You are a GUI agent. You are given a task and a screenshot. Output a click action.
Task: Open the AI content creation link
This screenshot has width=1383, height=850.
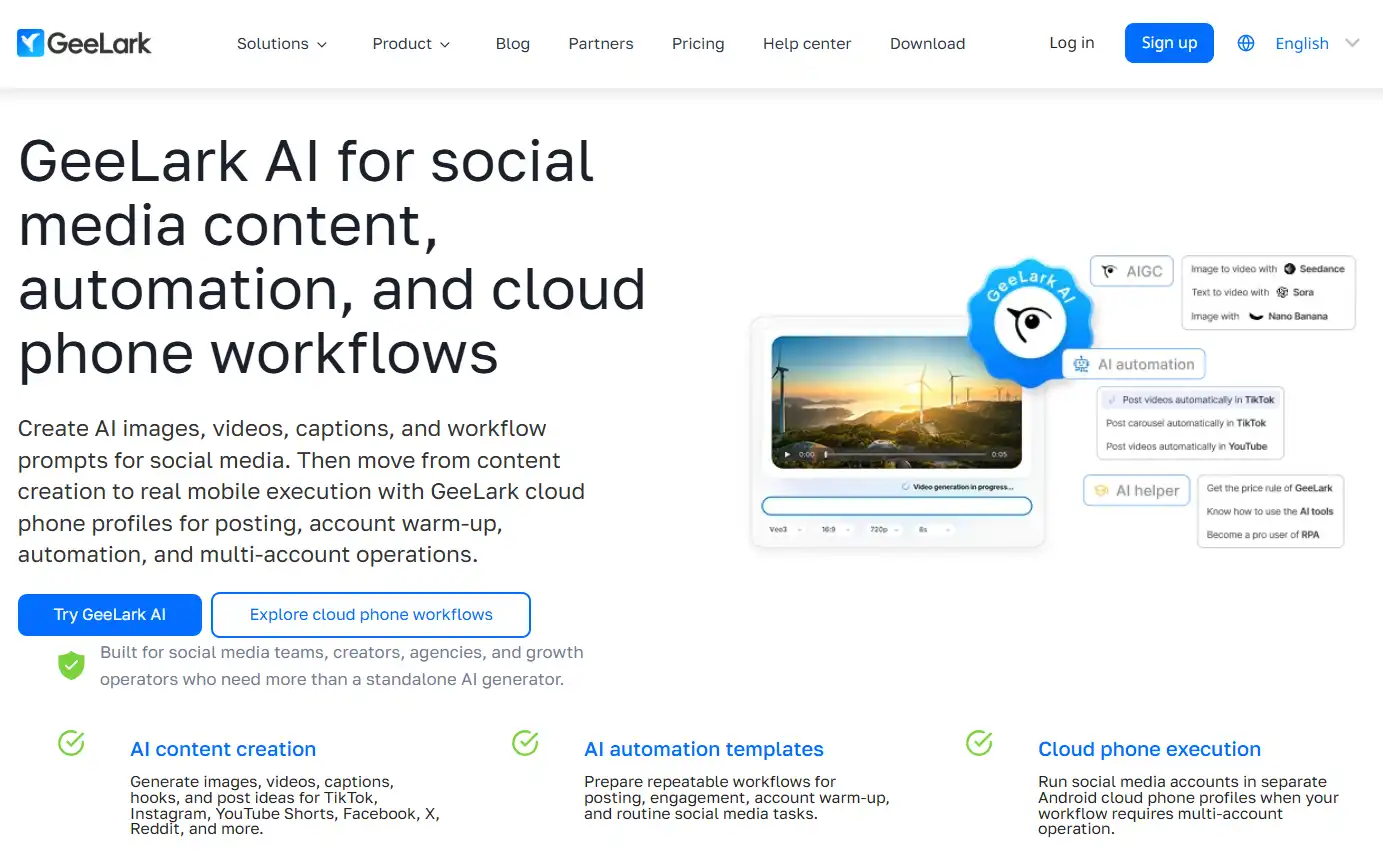[223, 749]
